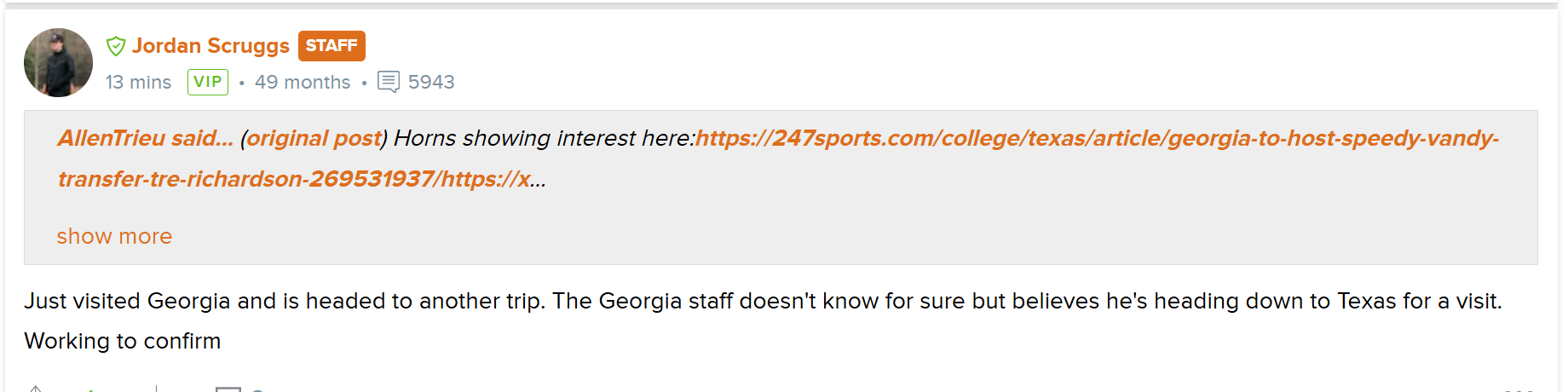
Task: Expand the quote with show more
Action: (x=114, y=236)
